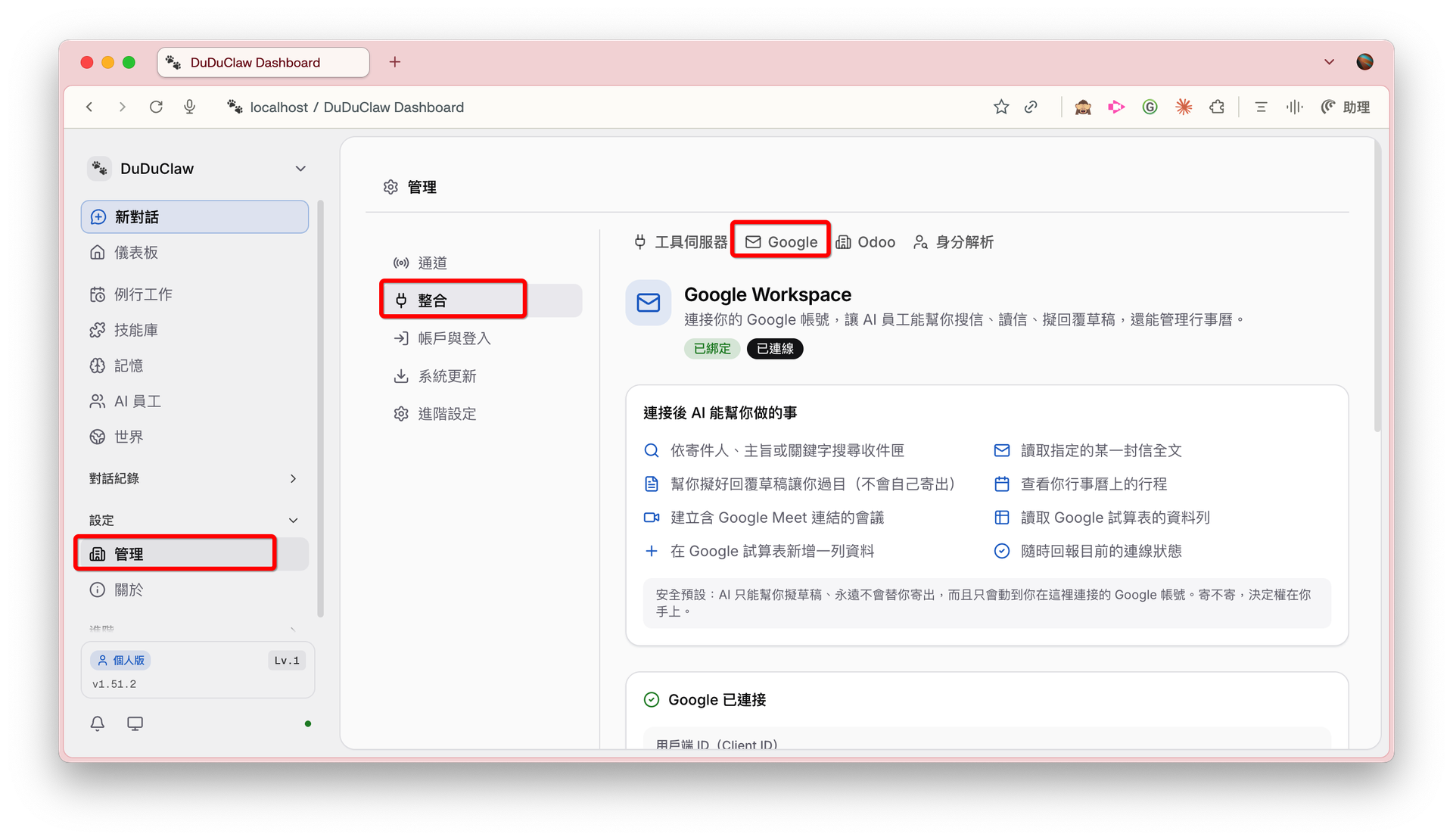
Task: Click the table icon beside 讀取 Google 試算表
Action: pos(1002,518)
